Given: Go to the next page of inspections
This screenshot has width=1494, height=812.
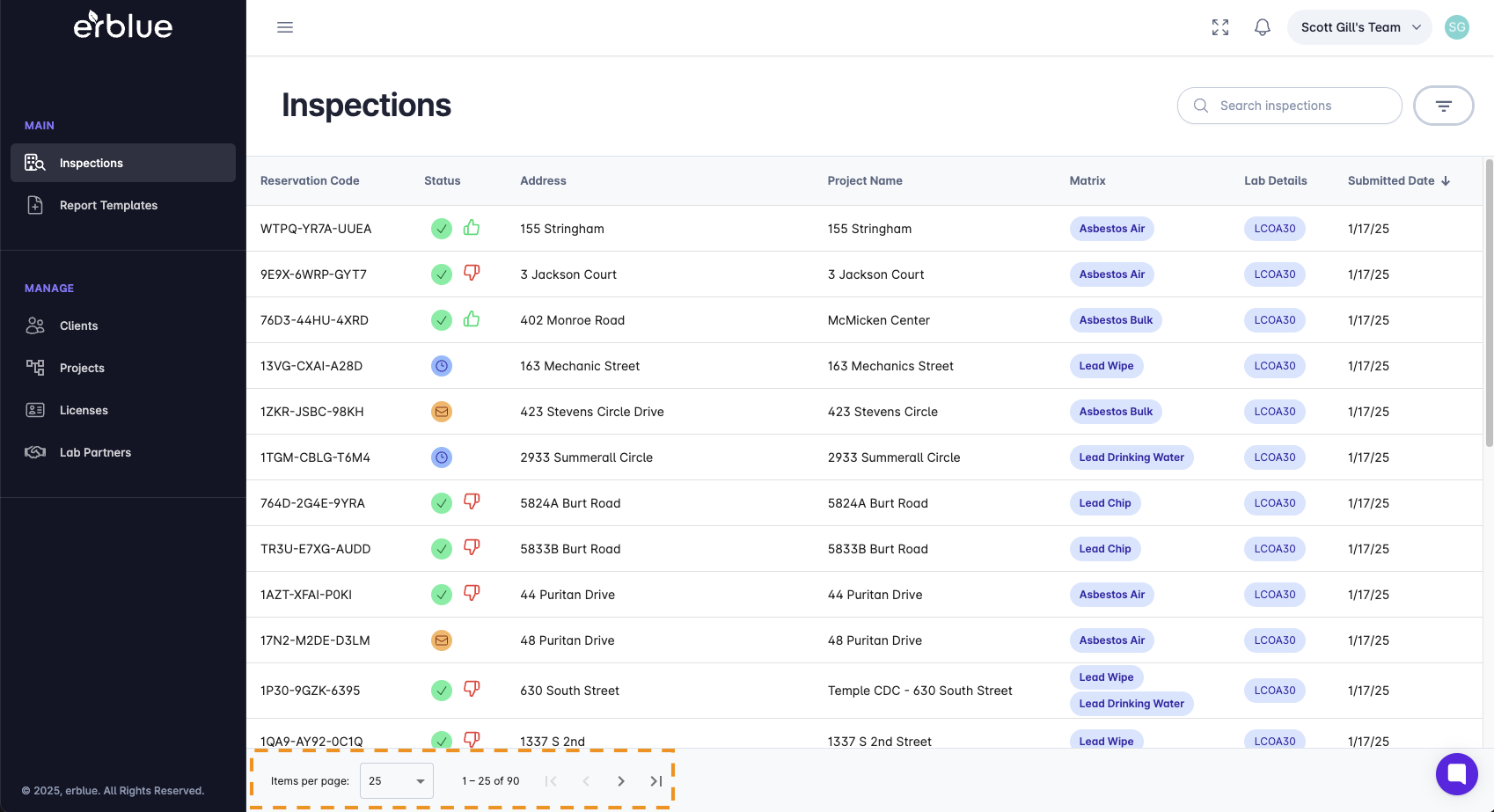Looking at the screenshot, I should coord(621,781).
